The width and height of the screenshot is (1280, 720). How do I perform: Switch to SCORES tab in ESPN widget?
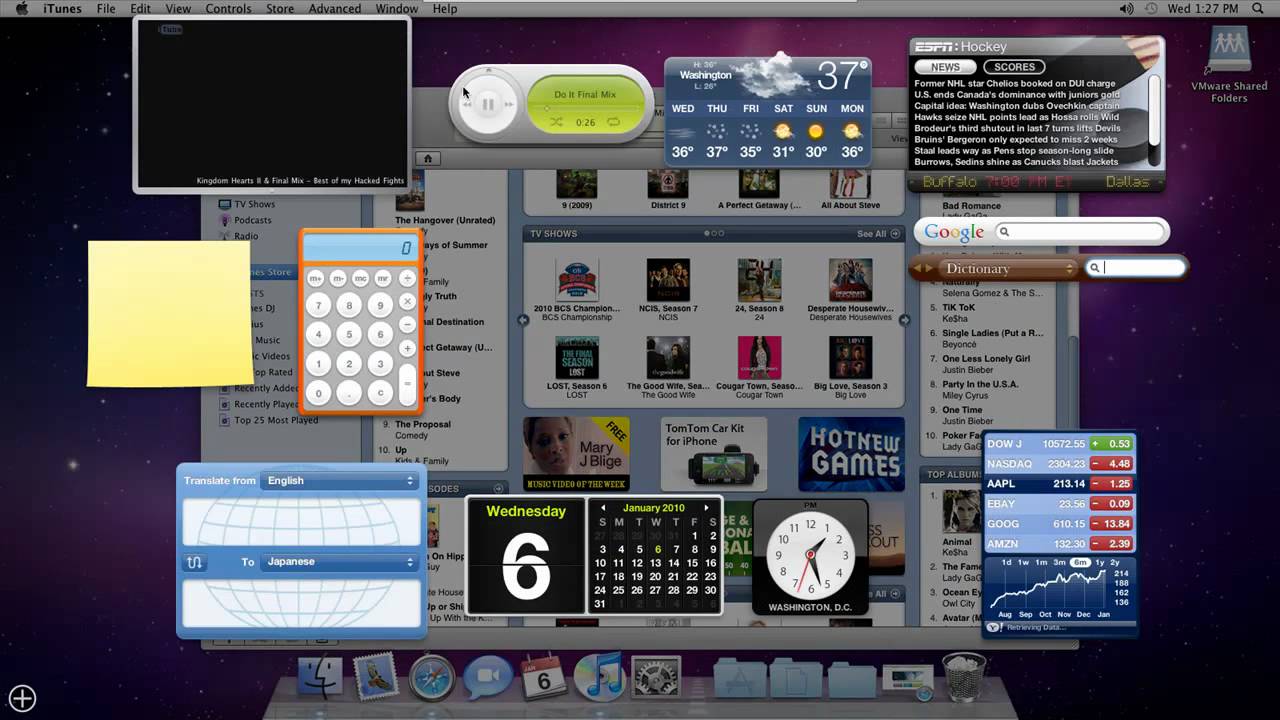pyautogui.click(x=1014, y=67)
